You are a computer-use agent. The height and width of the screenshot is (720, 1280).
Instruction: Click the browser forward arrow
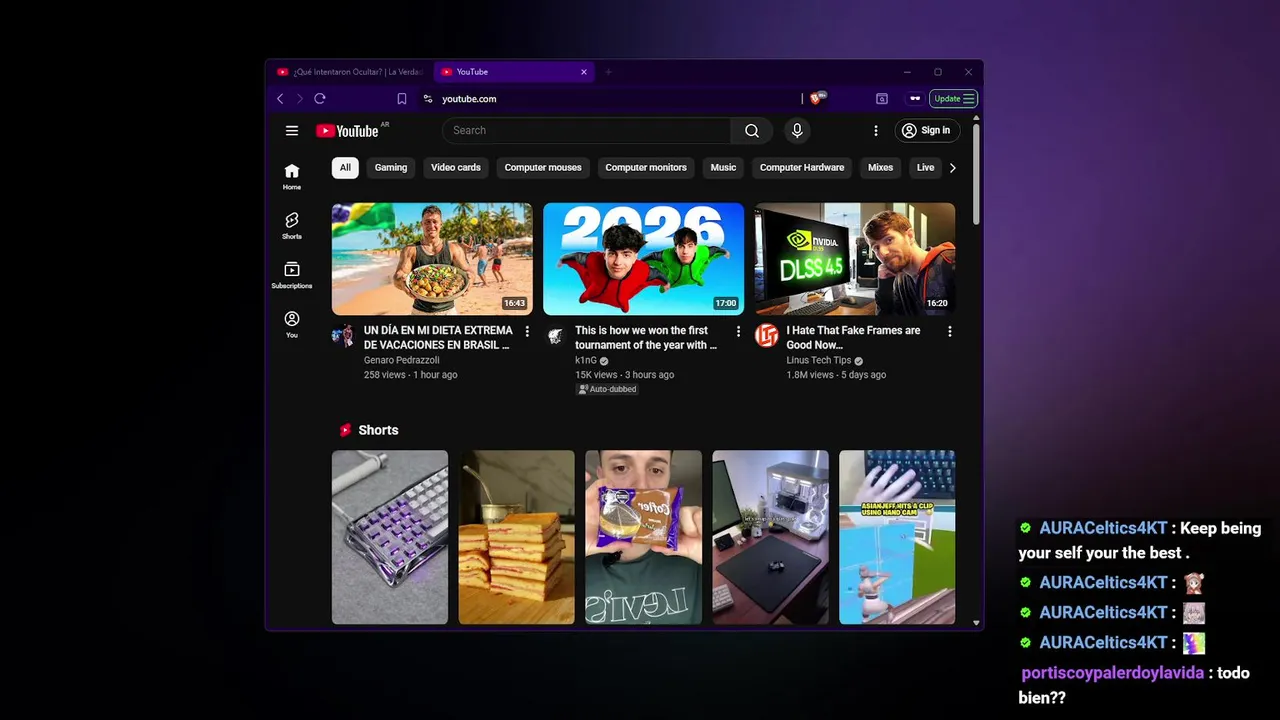coord(299,98)
